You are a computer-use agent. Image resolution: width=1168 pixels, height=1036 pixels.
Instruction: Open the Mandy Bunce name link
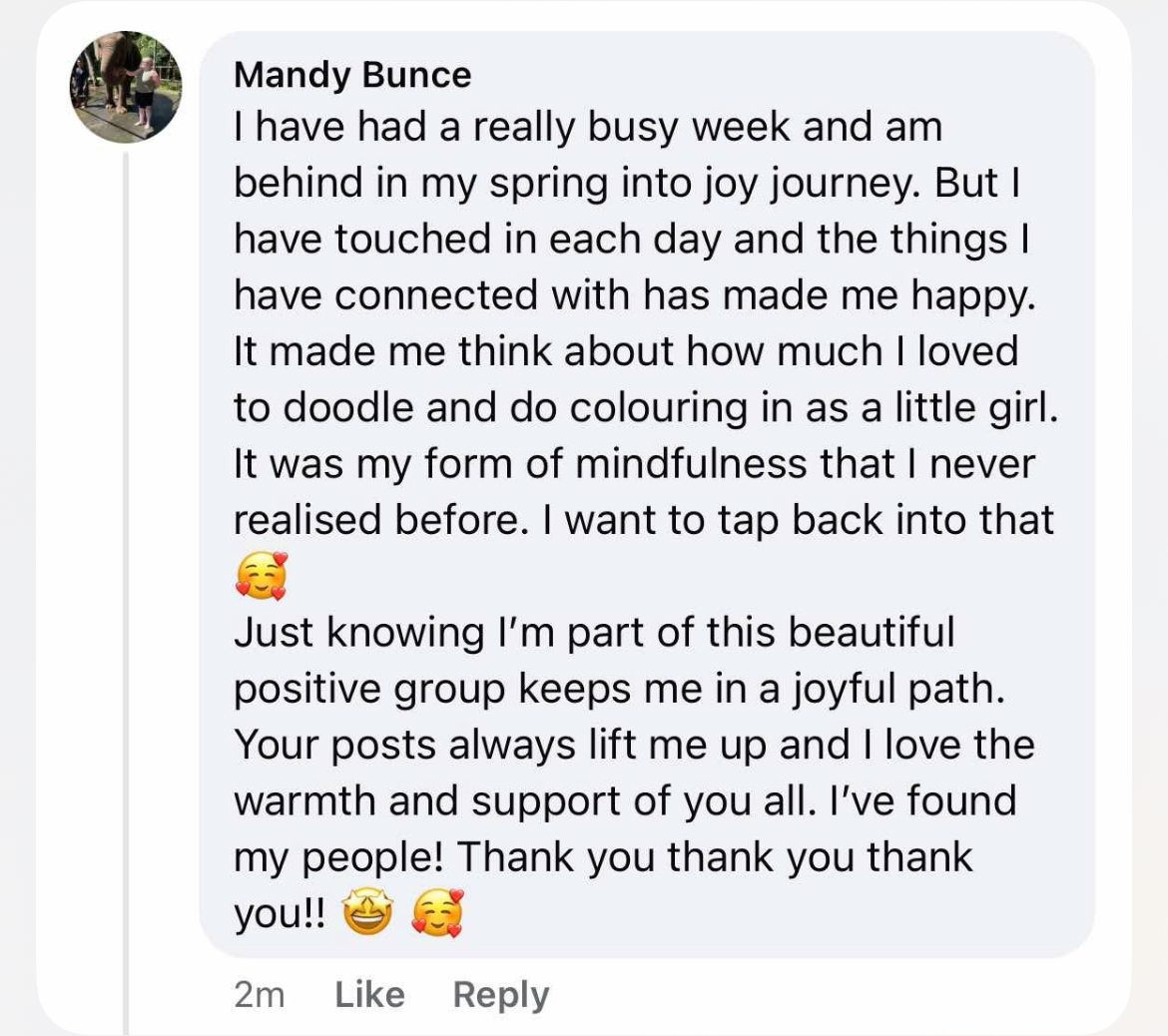click(x=351, y=75)
